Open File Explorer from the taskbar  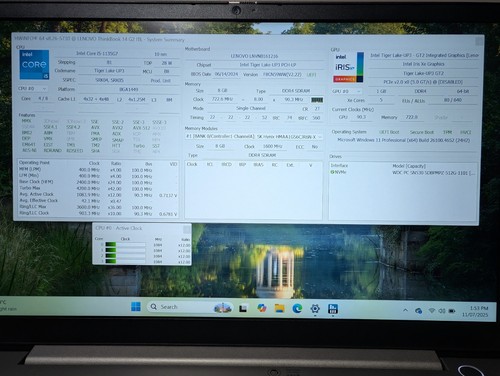click(279, 308)
